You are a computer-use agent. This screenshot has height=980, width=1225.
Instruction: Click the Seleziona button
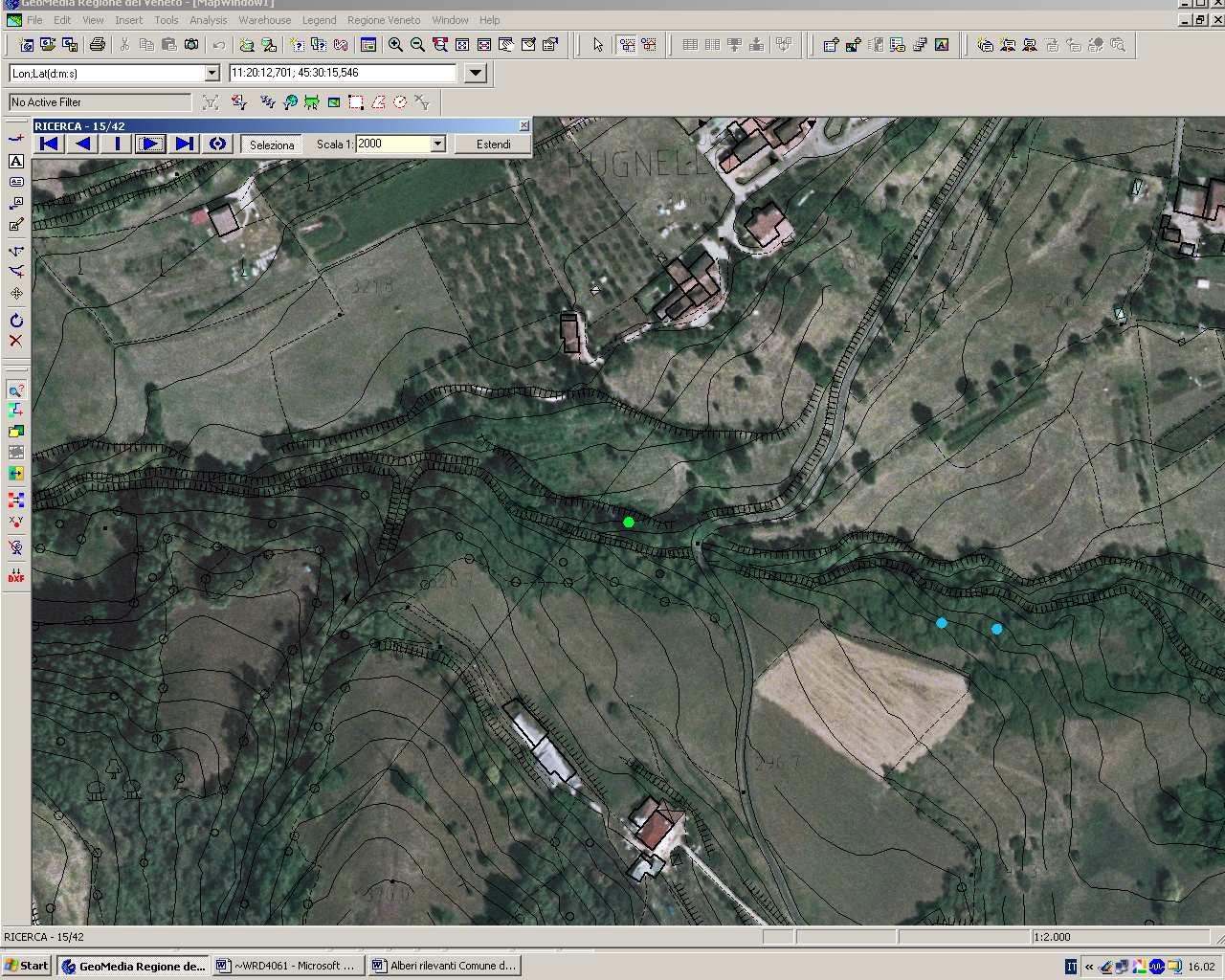272,145
